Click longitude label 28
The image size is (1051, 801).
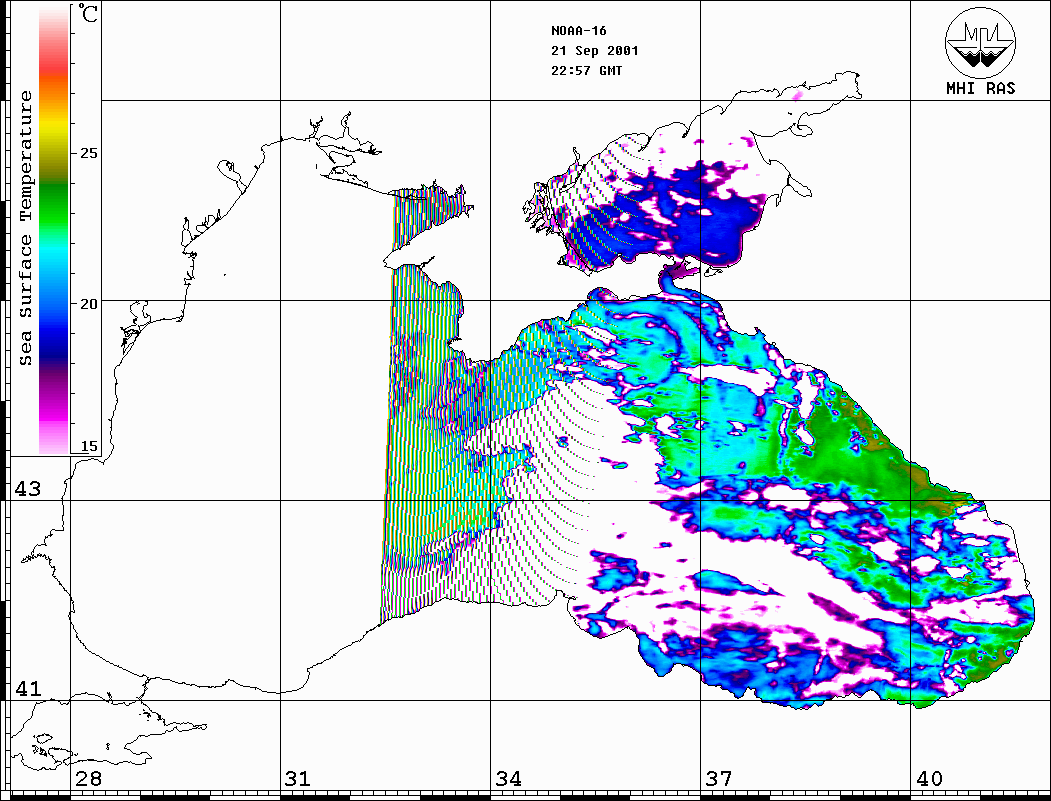pyautogui.click(x=88, y=779)
